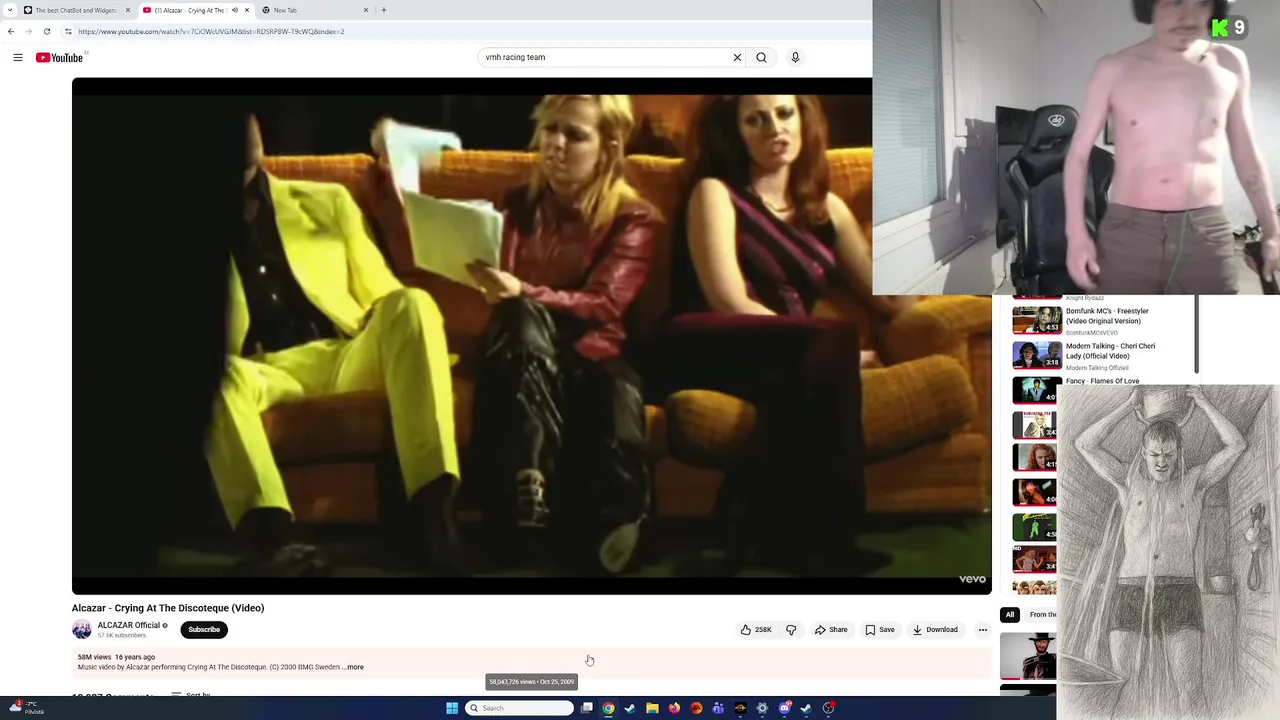Save the video to a playlist
Screen dimensions: 1280x720
click(880, 630)
